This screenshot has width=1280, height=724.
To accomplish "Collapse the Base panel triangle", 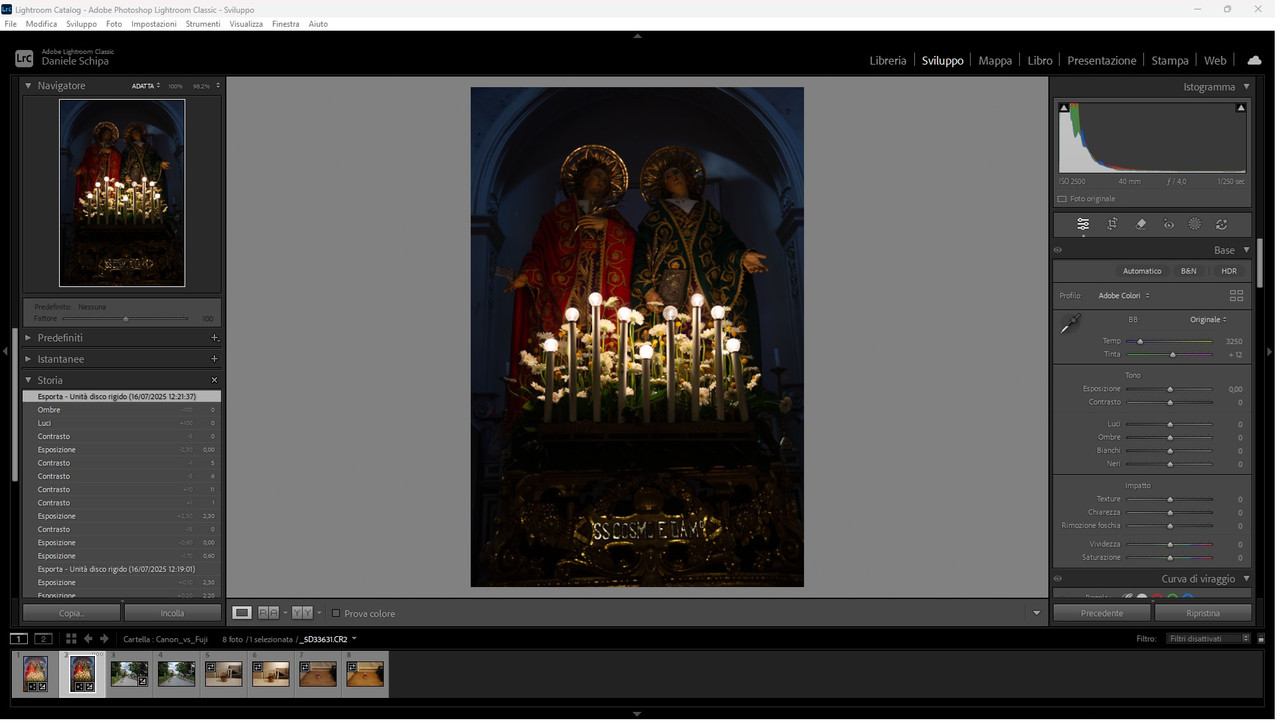I will pos(1246,250).
